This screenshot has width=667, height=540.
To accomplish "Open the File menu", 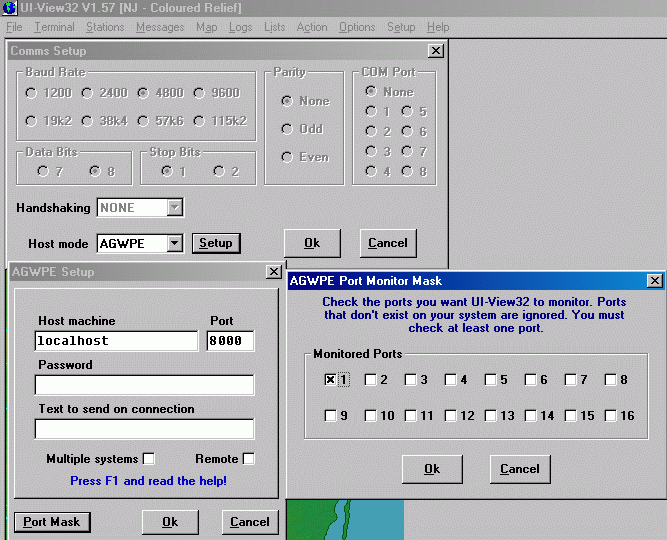I will [14, 27].
